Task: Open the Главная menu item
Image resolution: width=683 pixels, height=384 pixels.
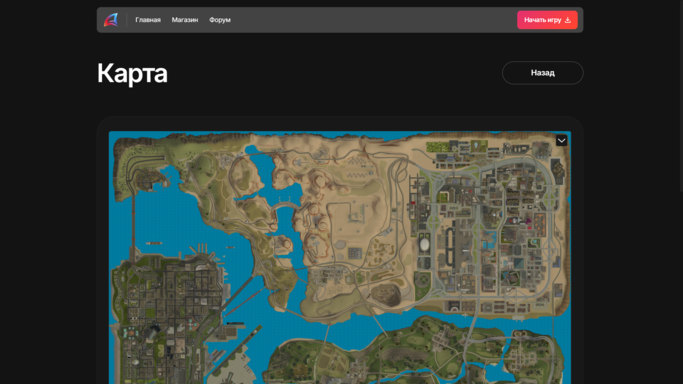Action: [148, 20]
